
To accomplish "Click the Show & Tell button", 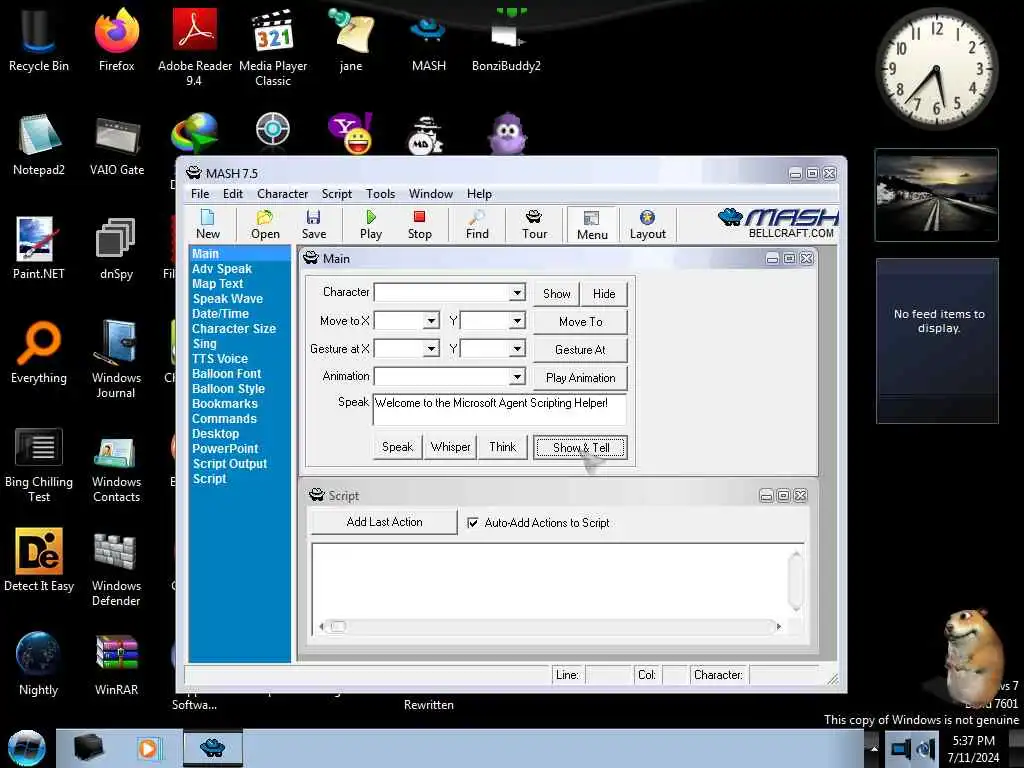I will coord(581,448).
